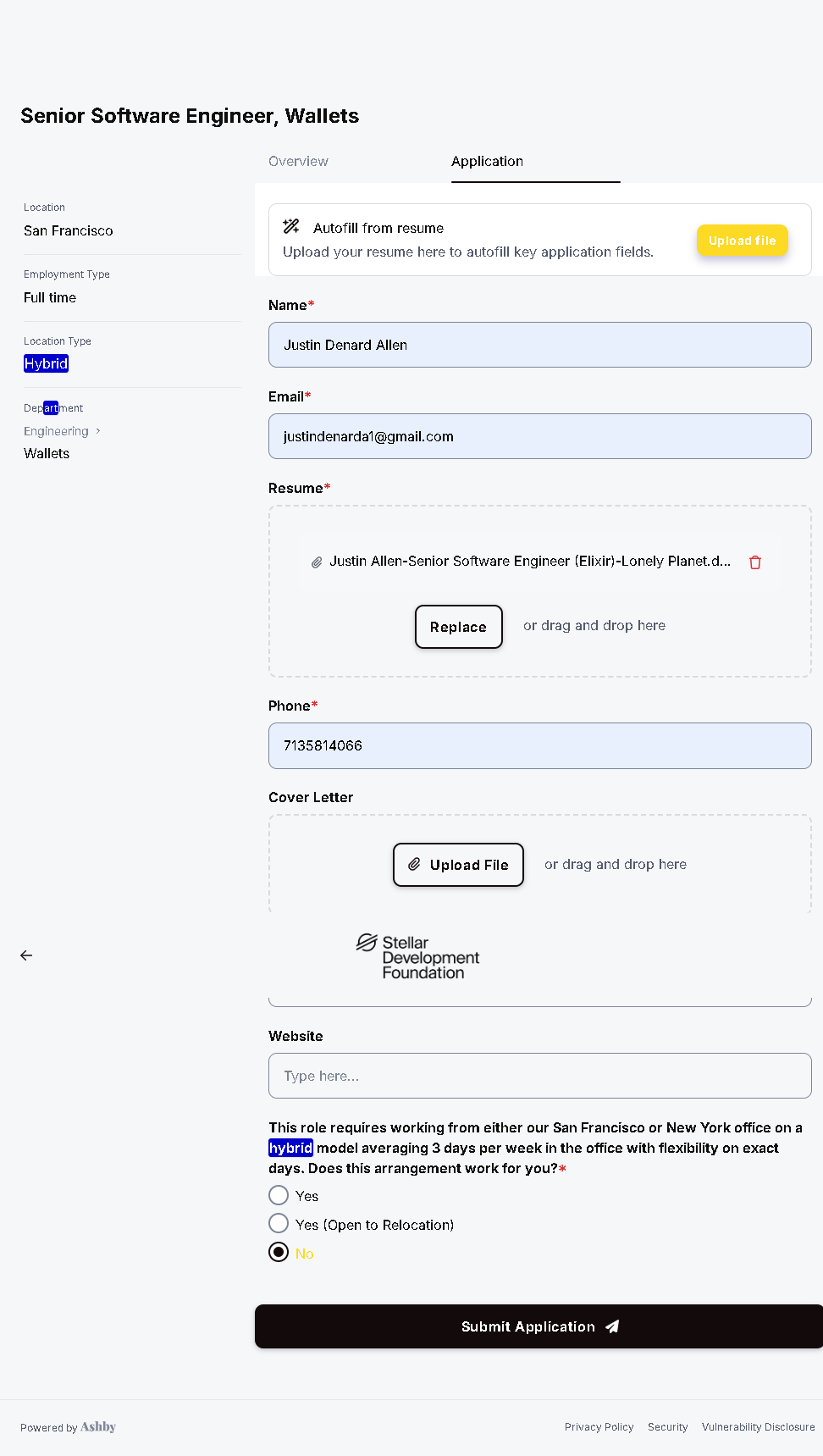Click the Website input field
This screenshot has height=1456, width=823.
coord(539,1076)
